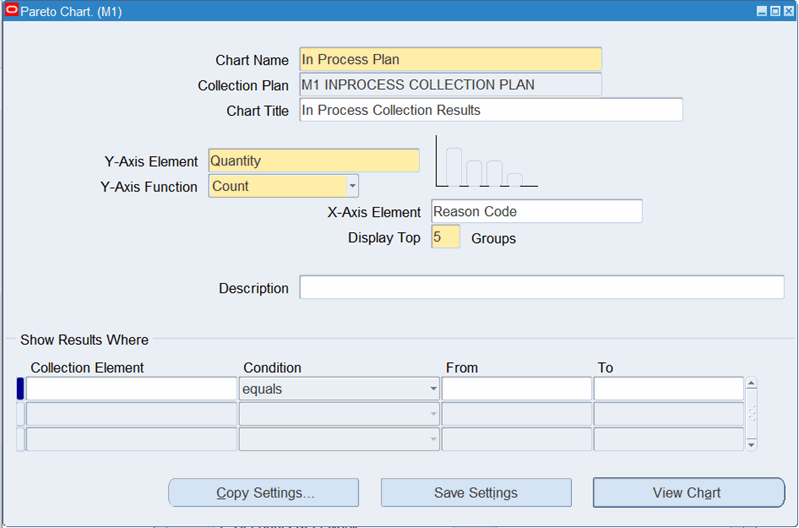Click the 'Show Results Where' heading text
Image resolution: width=799 pixels, height=528 pixels.
tap(84, 340)
